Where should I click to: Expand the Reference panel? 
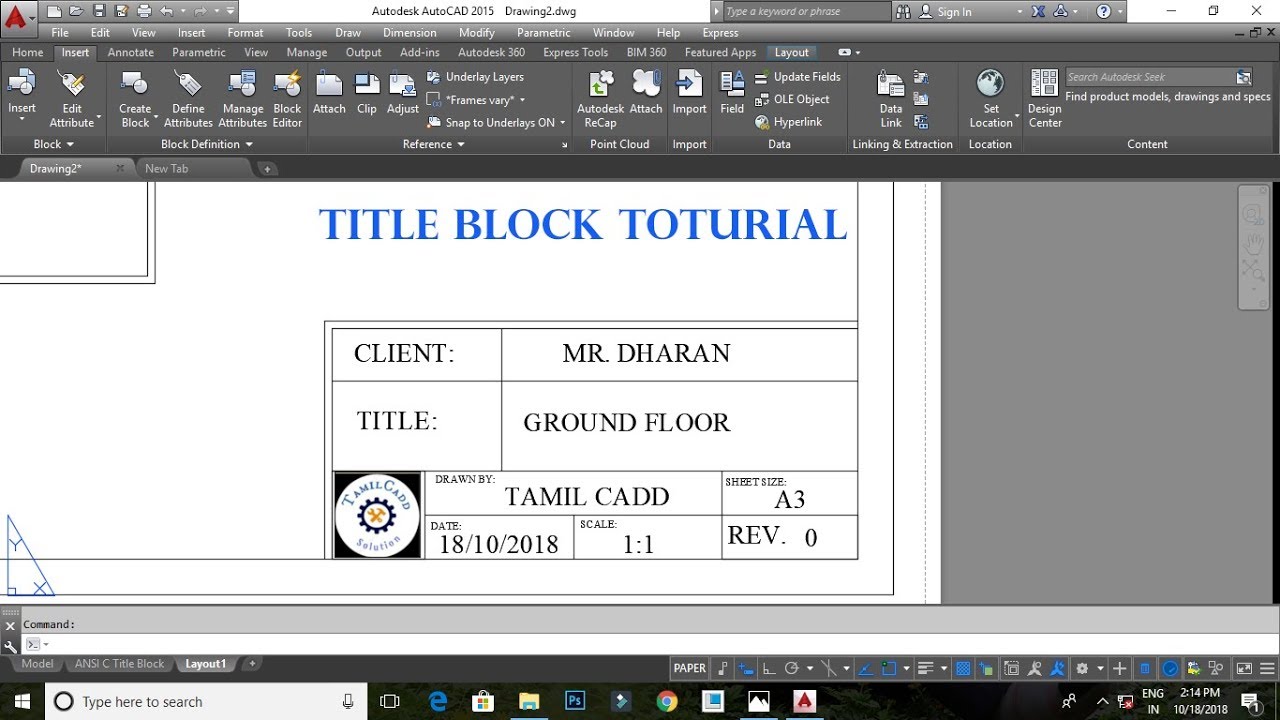click(434, 144)
